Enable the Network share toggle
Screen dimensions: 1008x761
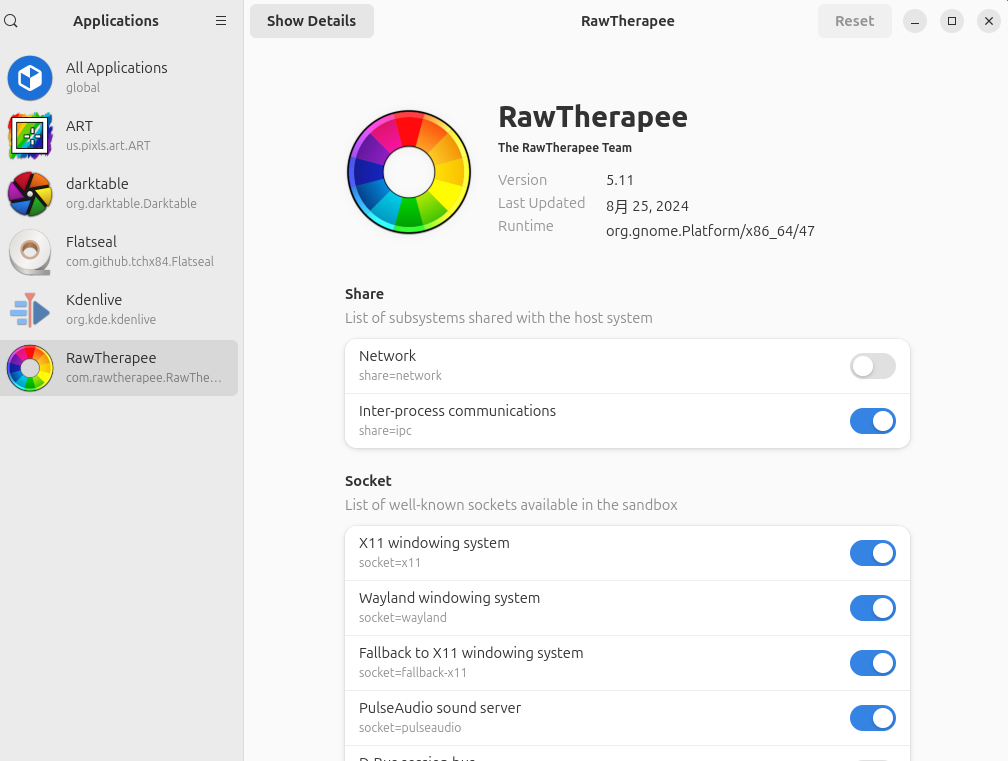(872, 366)
